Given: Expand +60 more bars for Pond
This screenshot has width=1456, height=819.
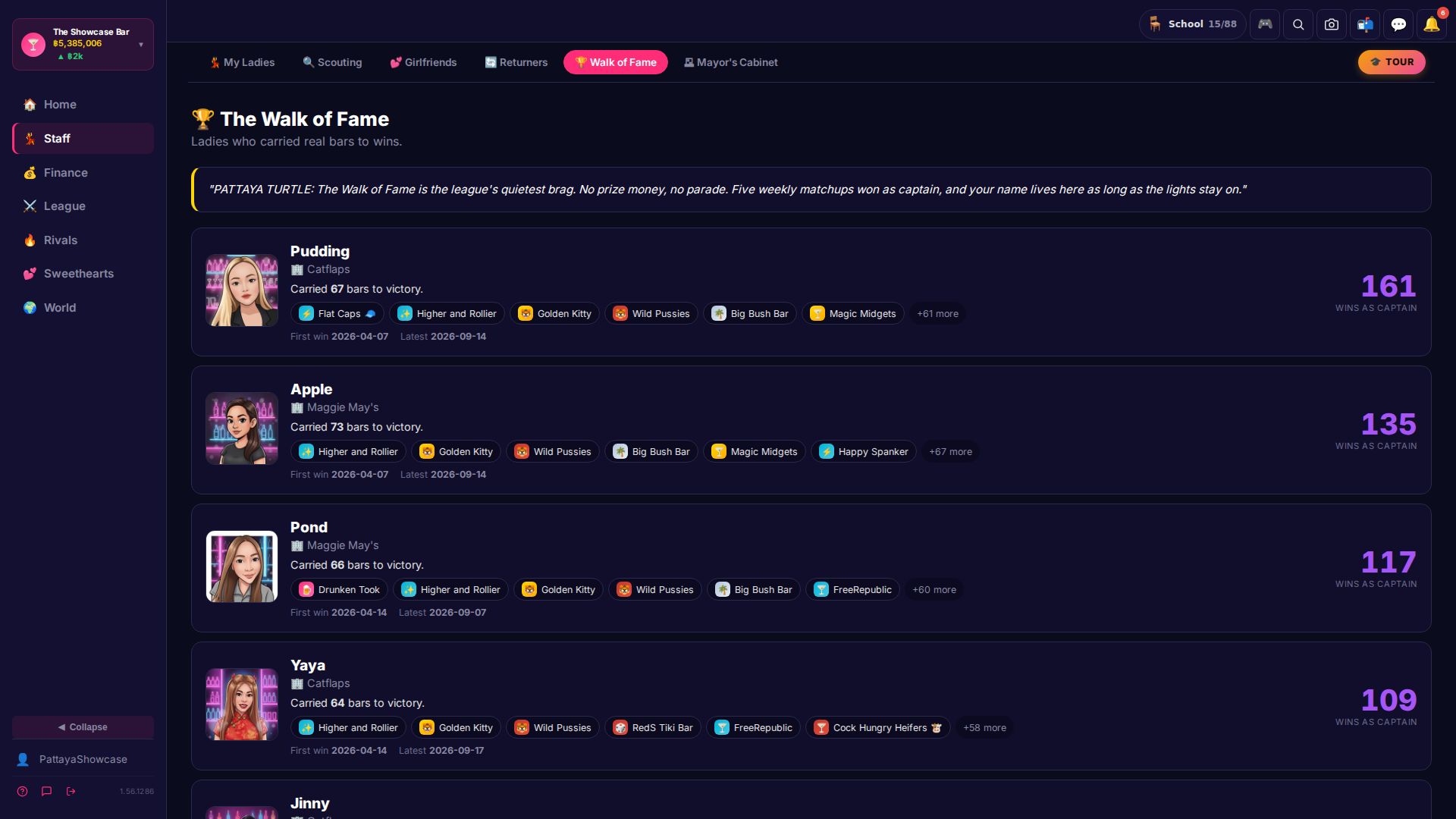Looking at the screenshot, I should click(x=934, y=590).
